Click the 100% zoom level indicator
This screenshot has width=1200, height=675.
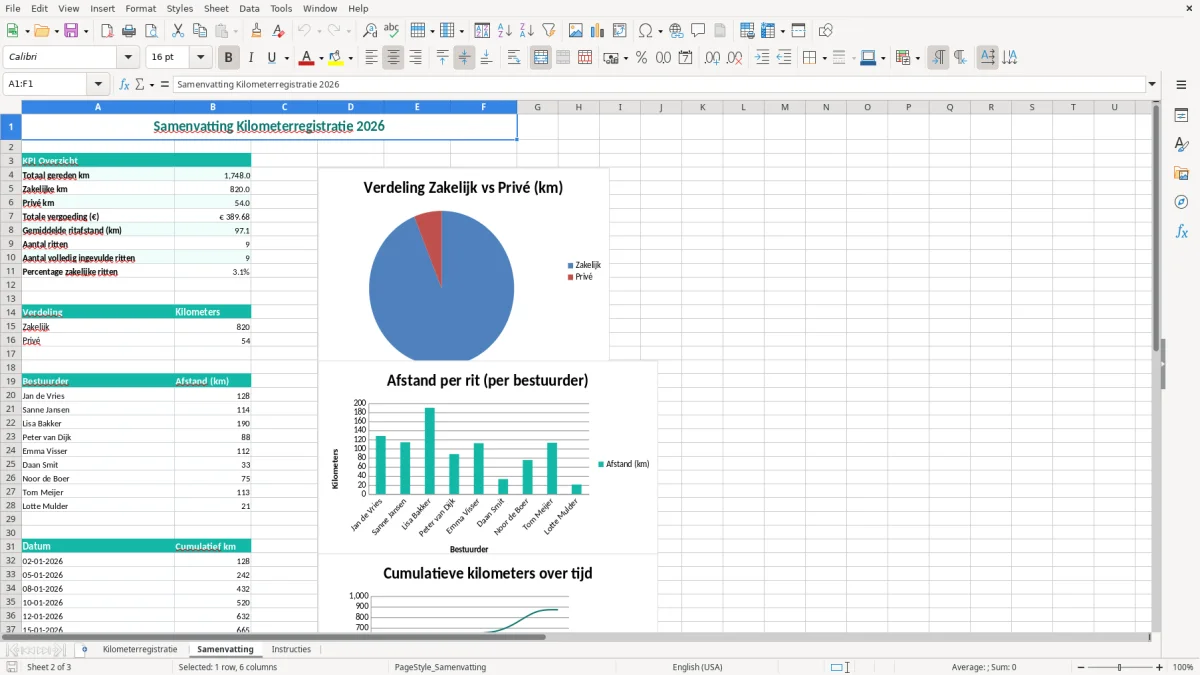[1183, 667]
